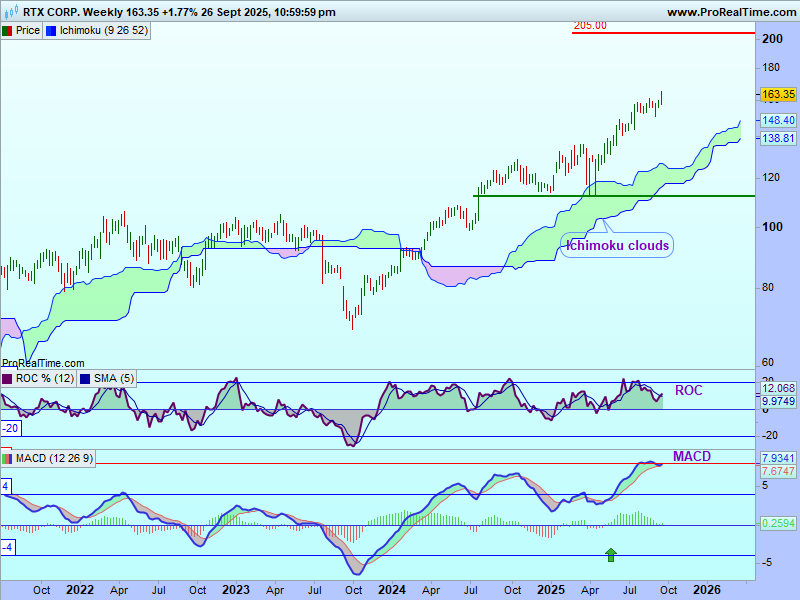Image resolution: width=800 pixels, height=600 pixels.
Task: Click the yellow 163.35 current price tag
Action: tap(778, 94)
